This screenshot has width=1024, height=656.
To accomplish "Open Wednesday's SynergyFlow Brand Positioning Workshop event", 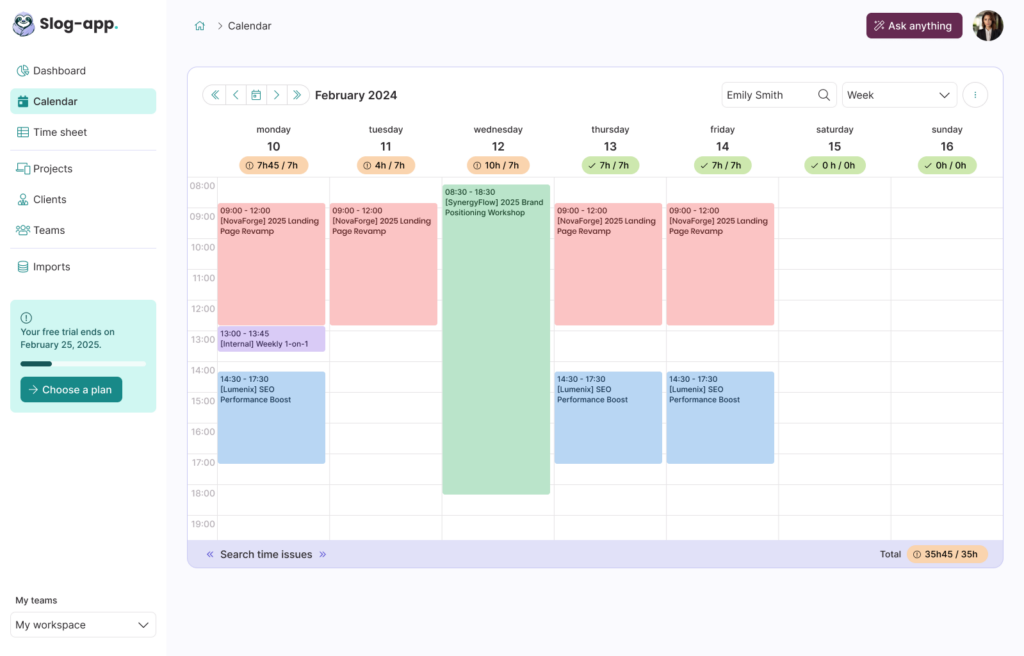I will 496,340.
